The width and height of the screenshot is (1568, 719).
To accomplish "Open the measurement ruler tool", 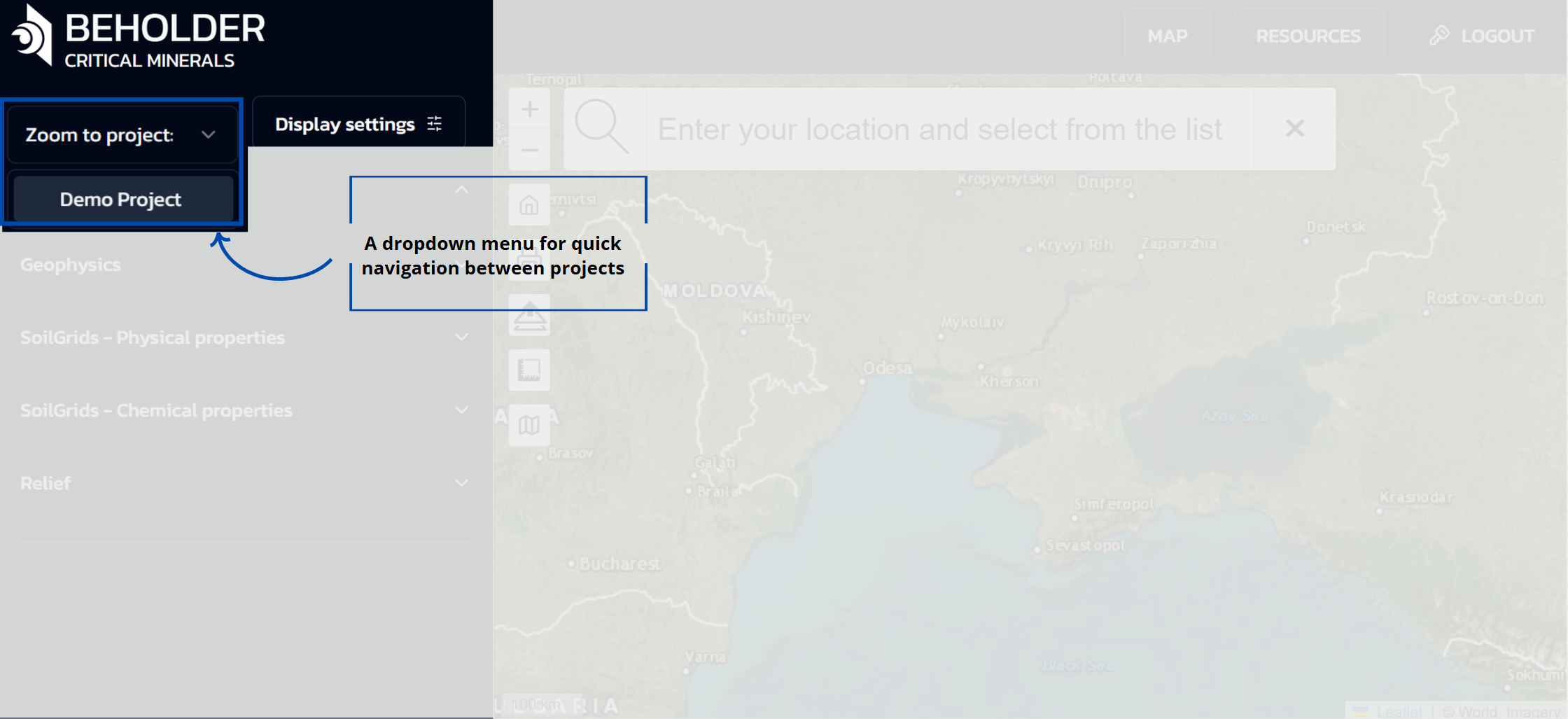I will coord(529,370).
